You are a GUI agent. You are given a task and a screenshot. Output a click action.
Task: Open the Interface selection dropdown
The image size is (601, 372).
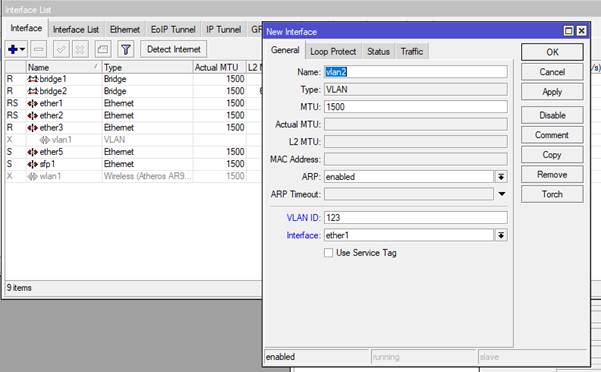tap(501, 235)
